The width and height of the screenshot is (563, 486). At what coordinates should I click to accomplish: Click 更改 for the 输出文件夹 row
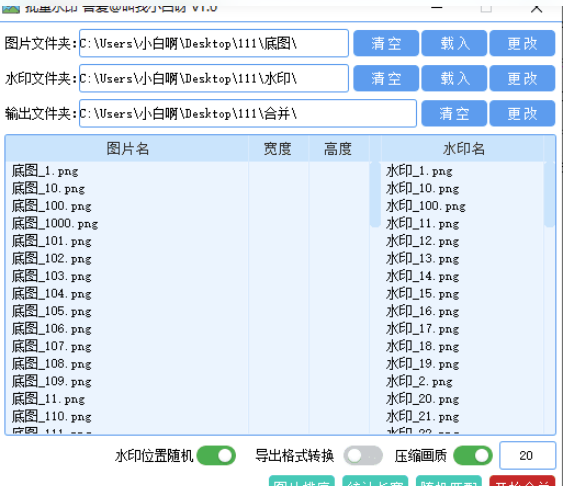pyautogui.click(x=522, y=113)
